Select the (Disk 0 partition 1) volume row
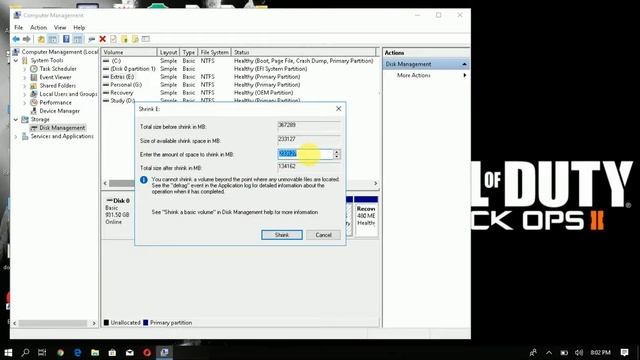 239,69
